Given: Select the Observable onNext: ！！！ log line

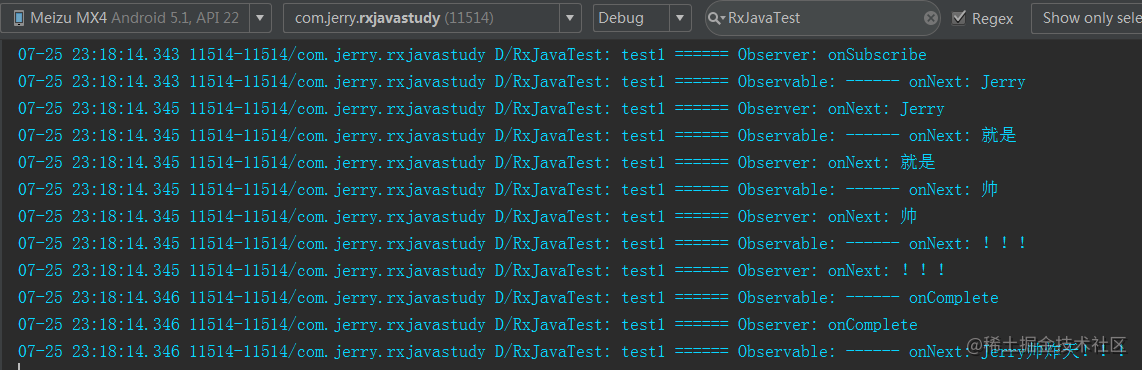Looking at the screenshot, I should click(523, 243).
